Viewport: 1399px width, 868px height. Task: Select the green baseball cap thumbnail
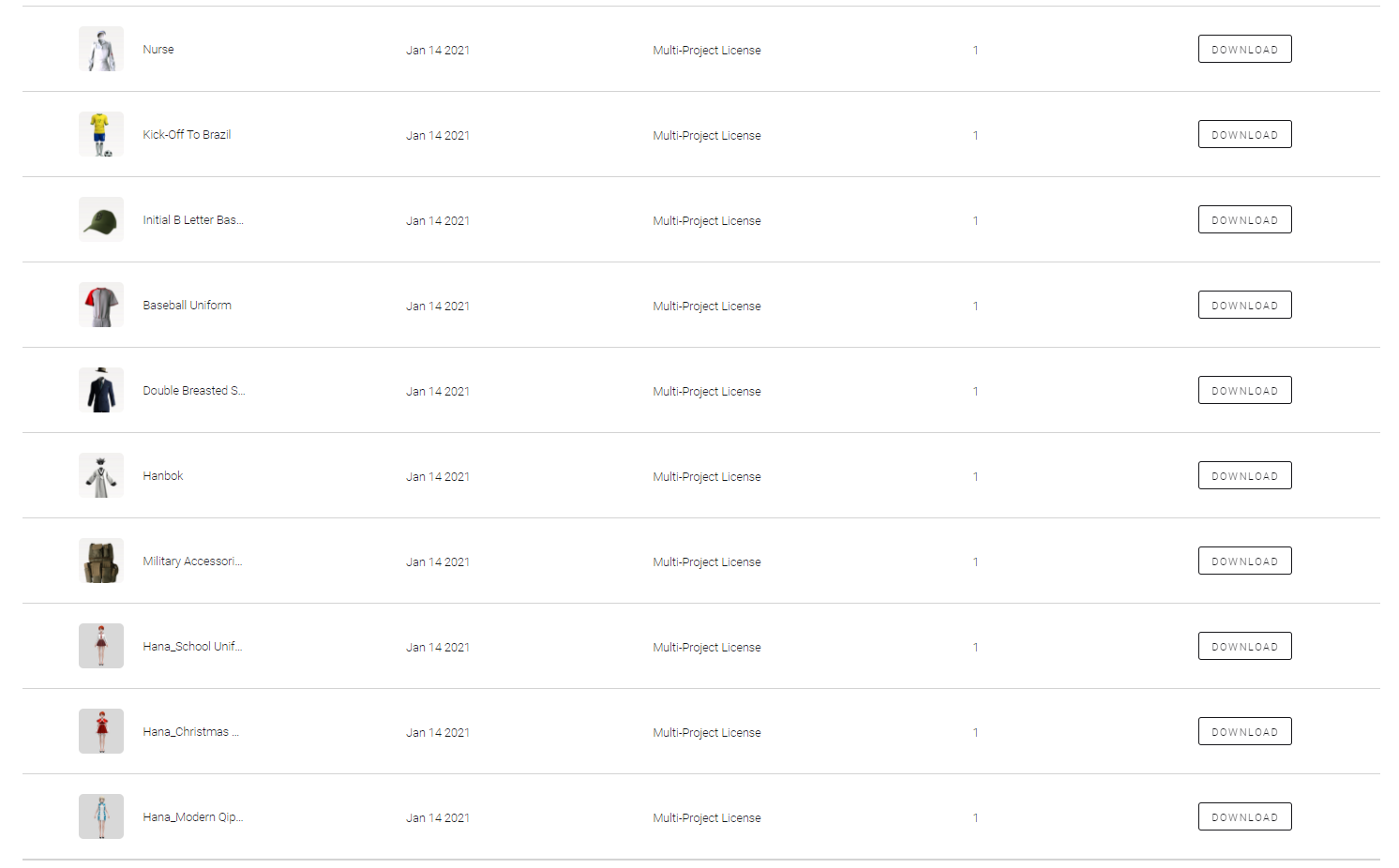[101, 219]
